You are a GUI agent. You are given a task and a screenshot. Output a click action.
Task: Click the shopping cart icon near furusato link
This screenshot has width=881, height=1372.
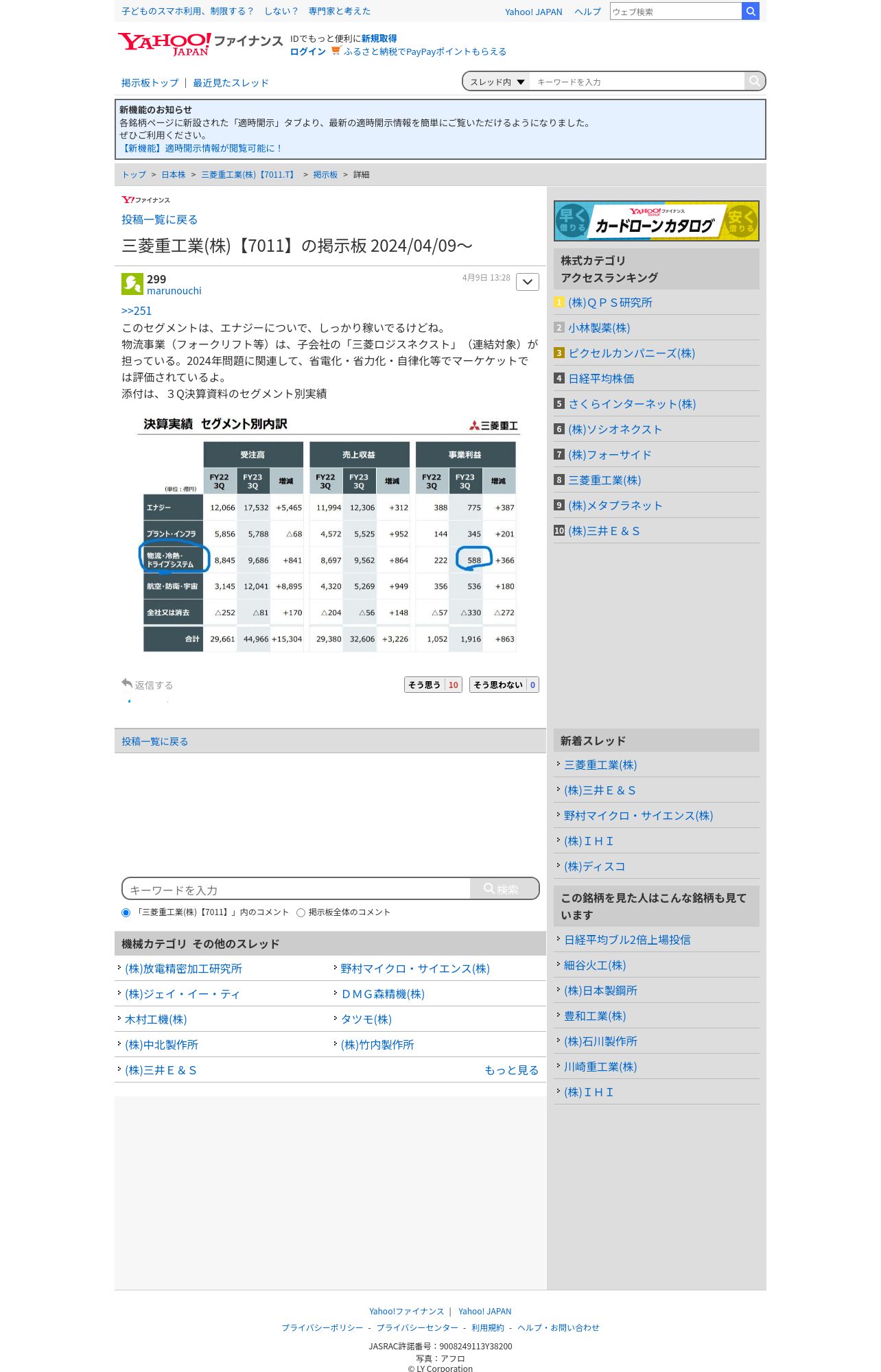336,51
